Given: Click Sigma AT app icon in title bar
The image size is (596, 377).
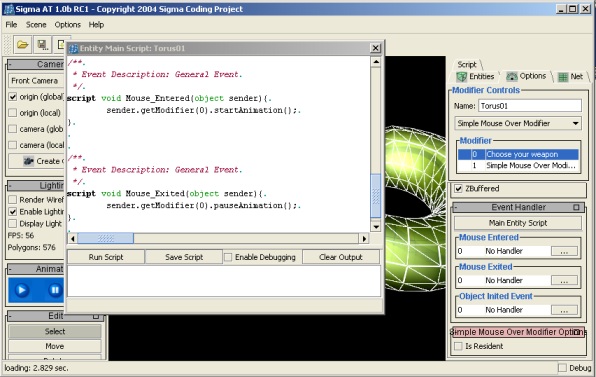Looking at the screenshot, I should tap(8, 9).
